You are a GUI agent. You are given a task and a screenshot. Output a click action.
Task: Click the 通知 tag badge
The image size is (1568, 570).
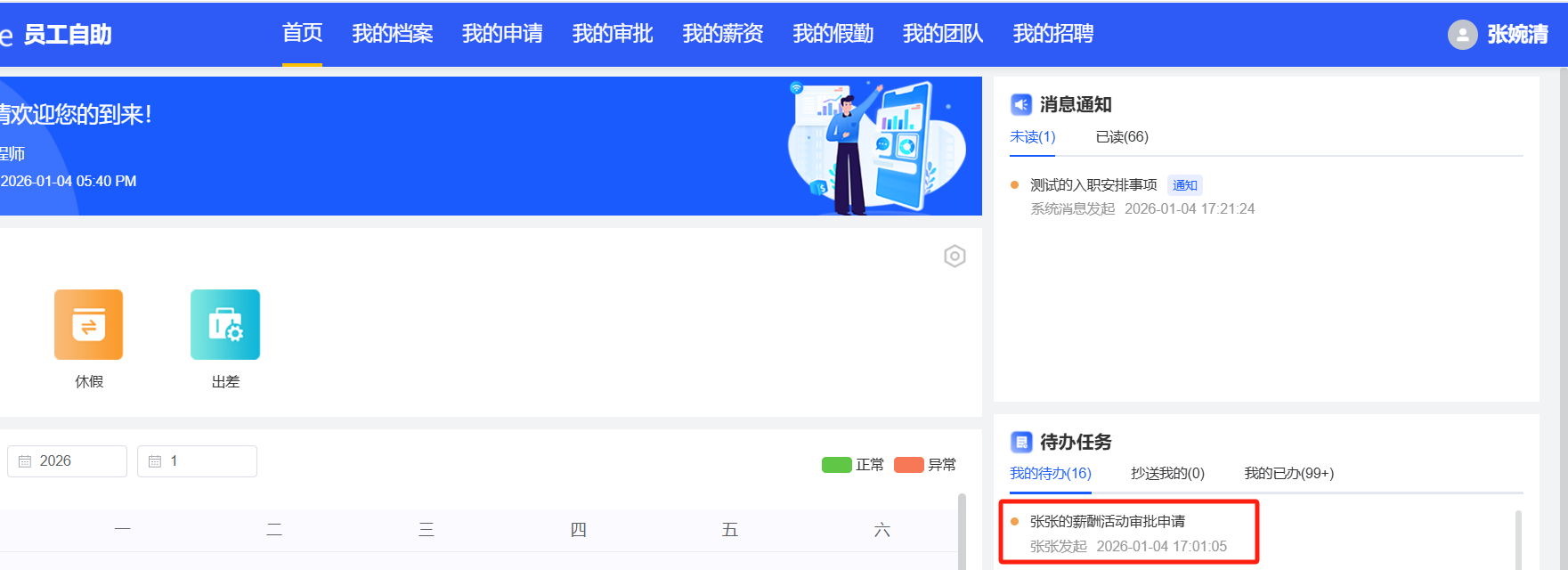click(x=1185, y=185)
